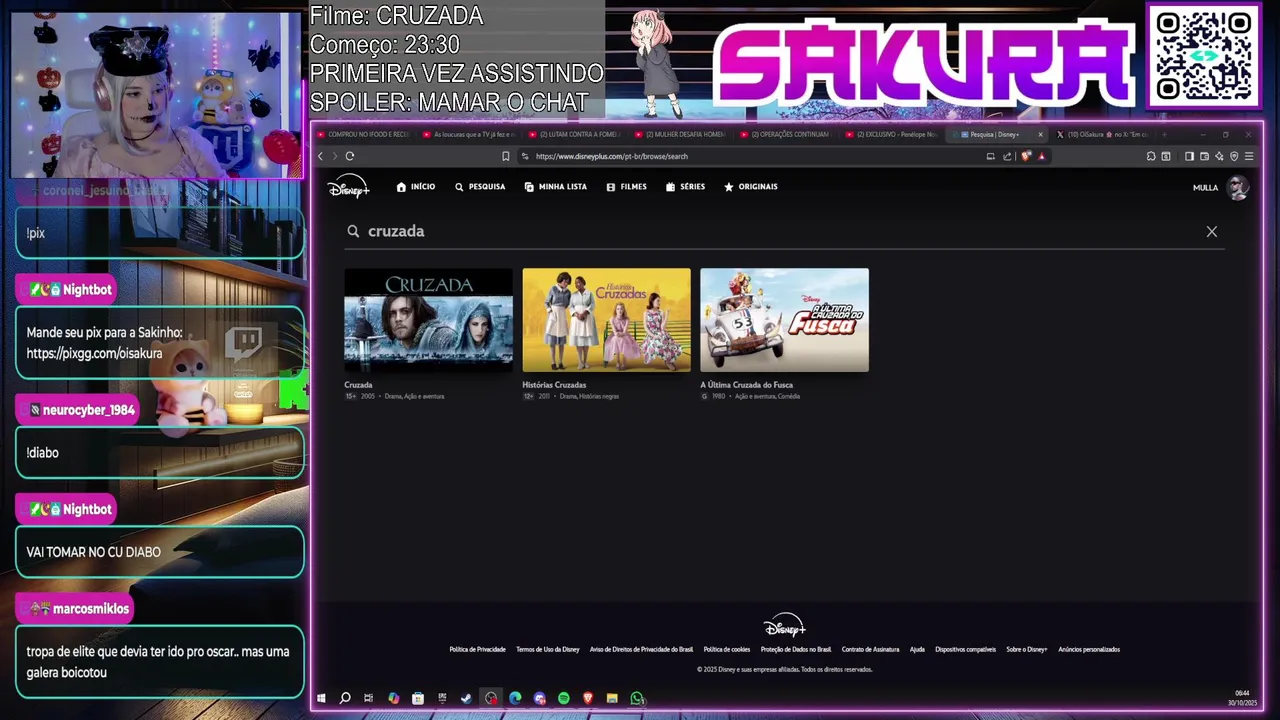Image resolution: width=1280 pixels, height=720 pixels.
Task: Open the Séries section
Action: (686, 187)
